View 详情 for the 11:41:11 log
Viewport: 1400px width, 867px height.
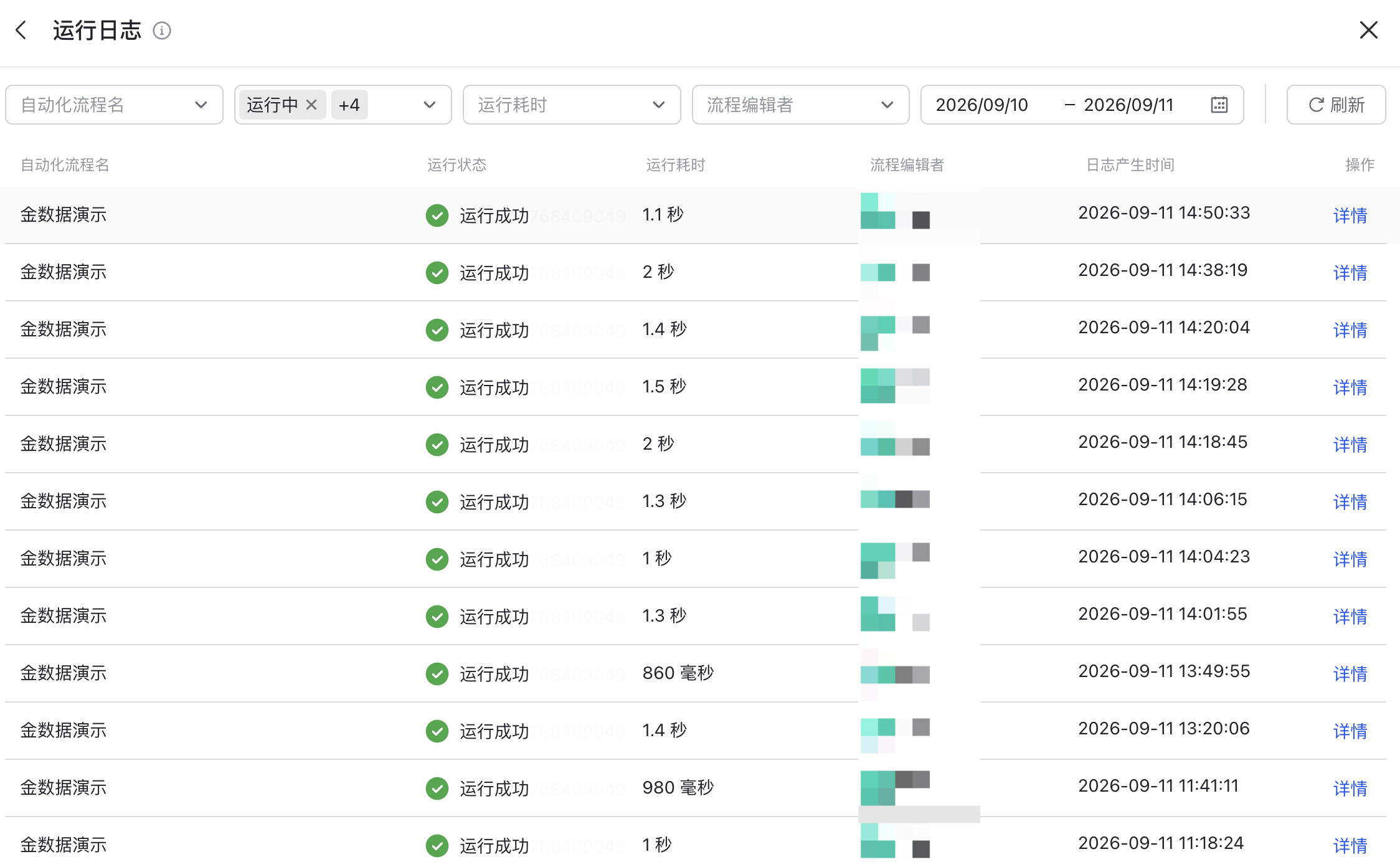tap(1350, 789)
